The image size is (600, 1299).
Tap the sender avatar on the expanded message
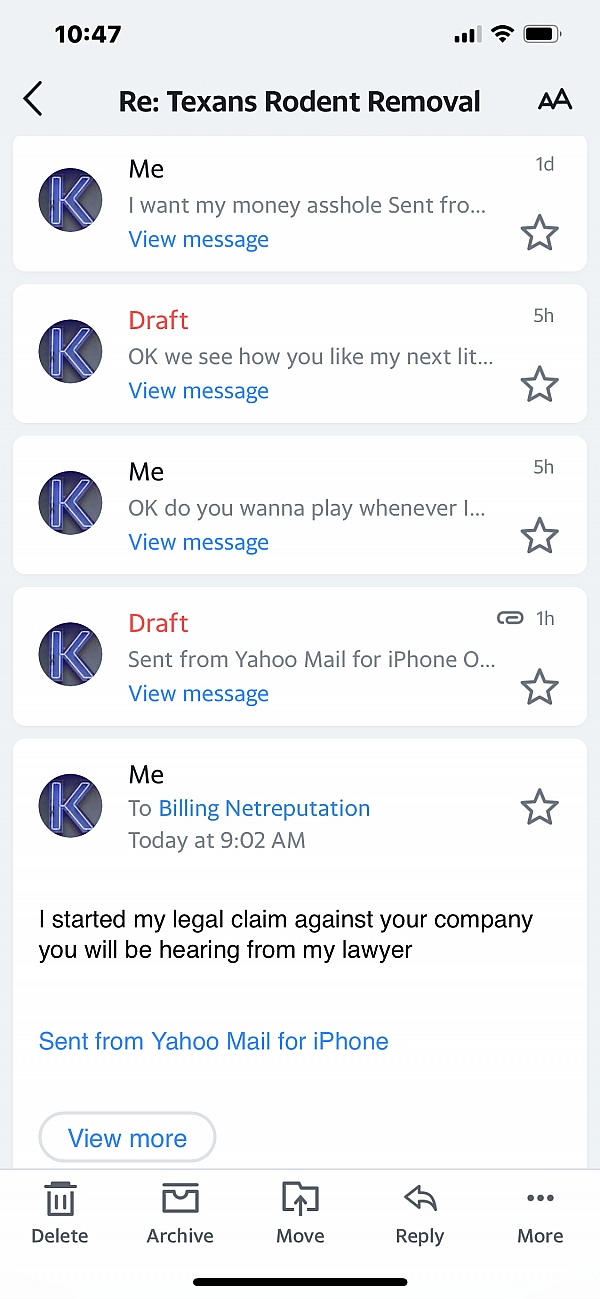70,807
